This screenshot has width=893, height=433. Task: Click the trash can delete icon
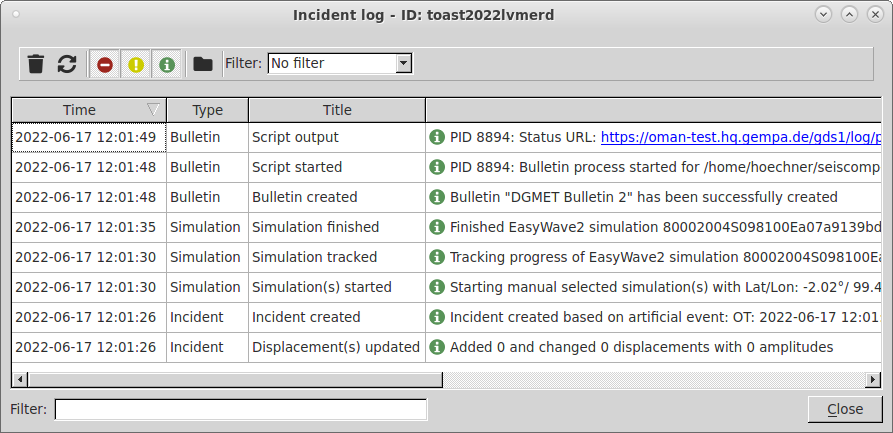pyautogui.click(x=36, y=63)
